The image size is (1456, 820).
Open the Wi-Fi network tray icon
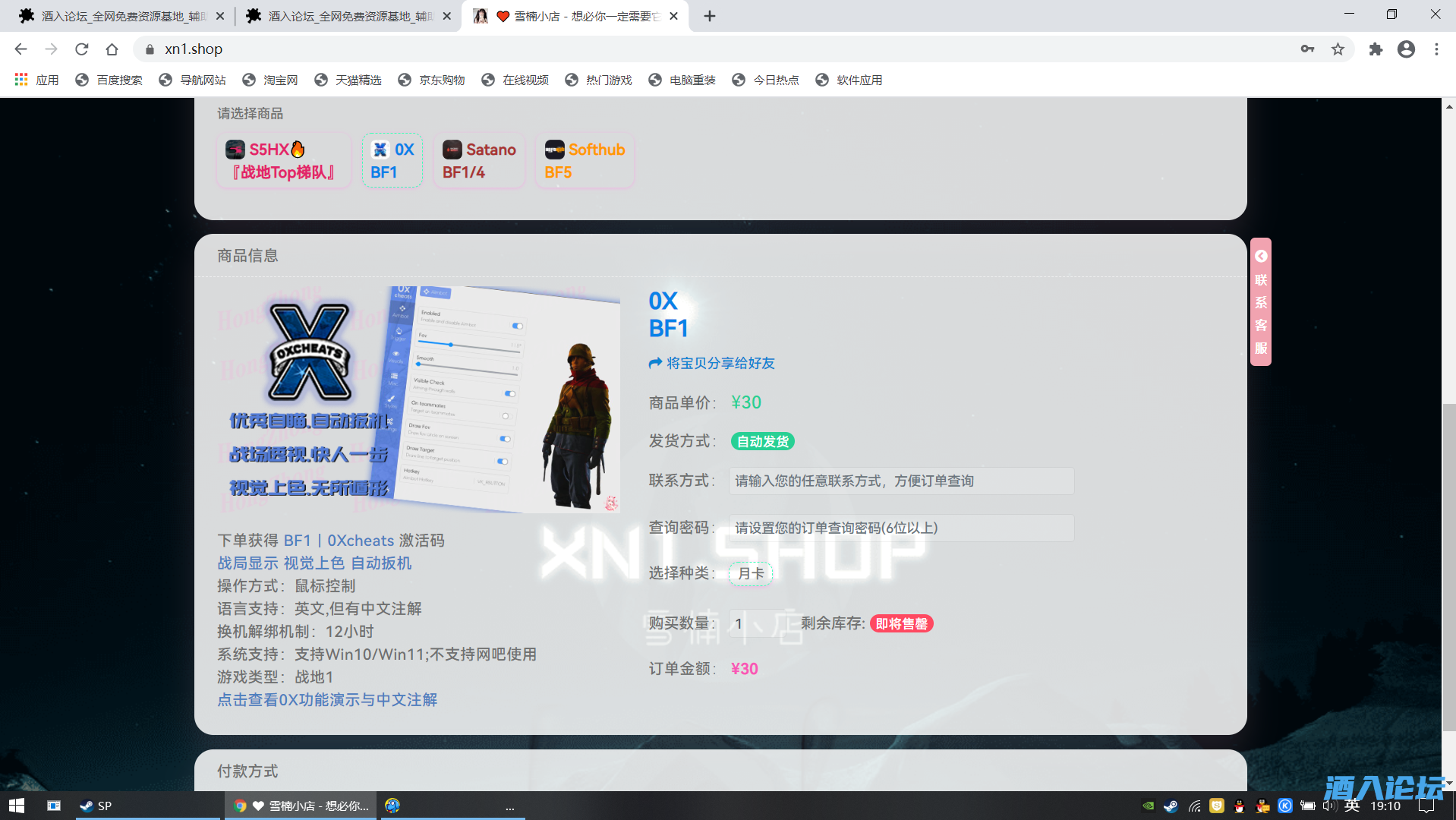[x=1194, y=806]
